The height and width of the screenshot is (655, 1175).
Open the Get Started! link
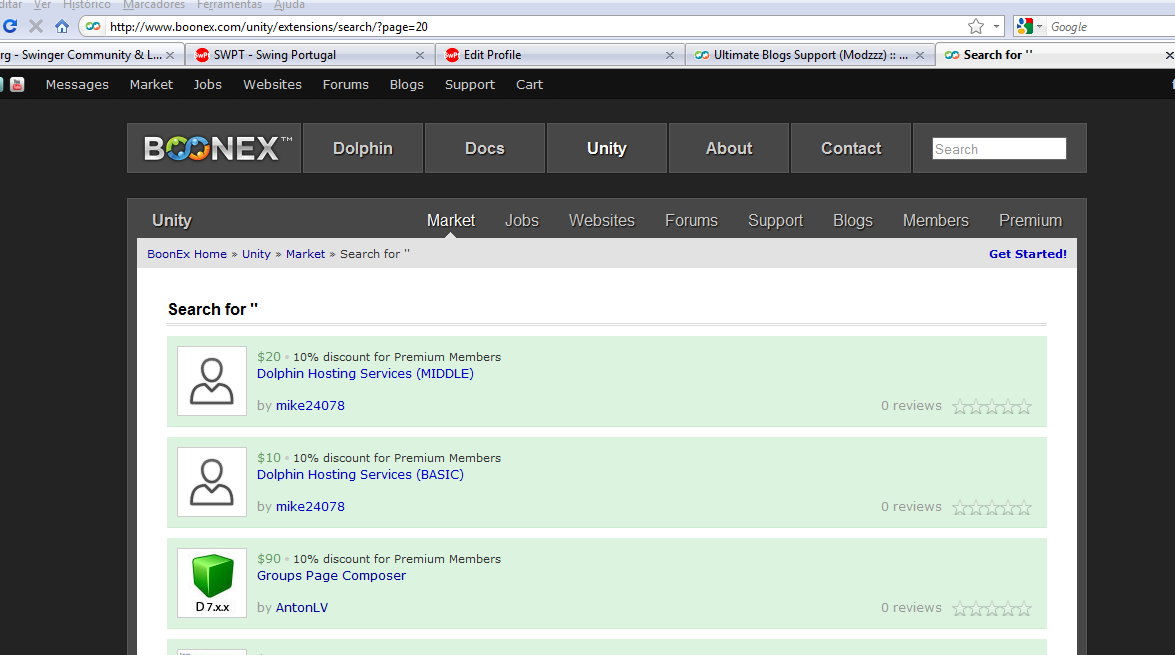coord(1027,254)
